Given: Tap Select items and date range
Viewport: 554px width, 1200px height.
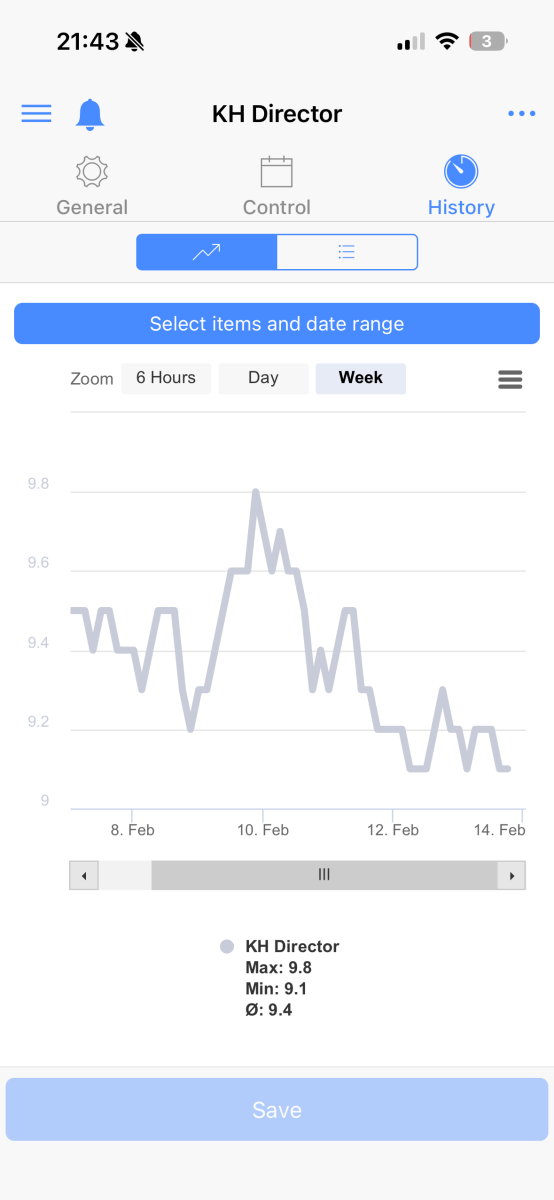Looking at the screenshot, I should (277, 324).
